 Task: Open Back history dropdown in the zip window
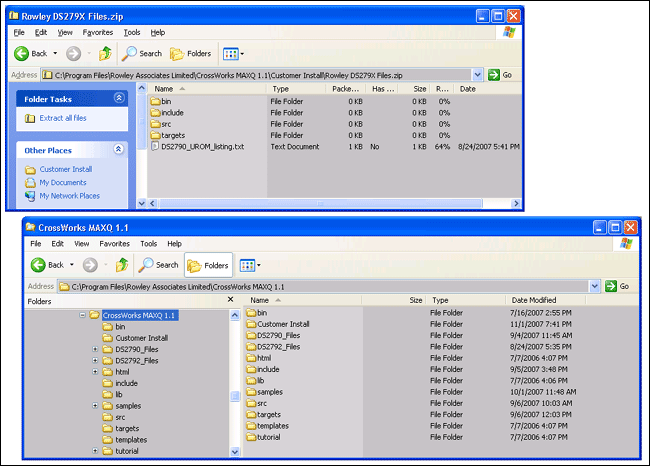click(x=55, y=53)
